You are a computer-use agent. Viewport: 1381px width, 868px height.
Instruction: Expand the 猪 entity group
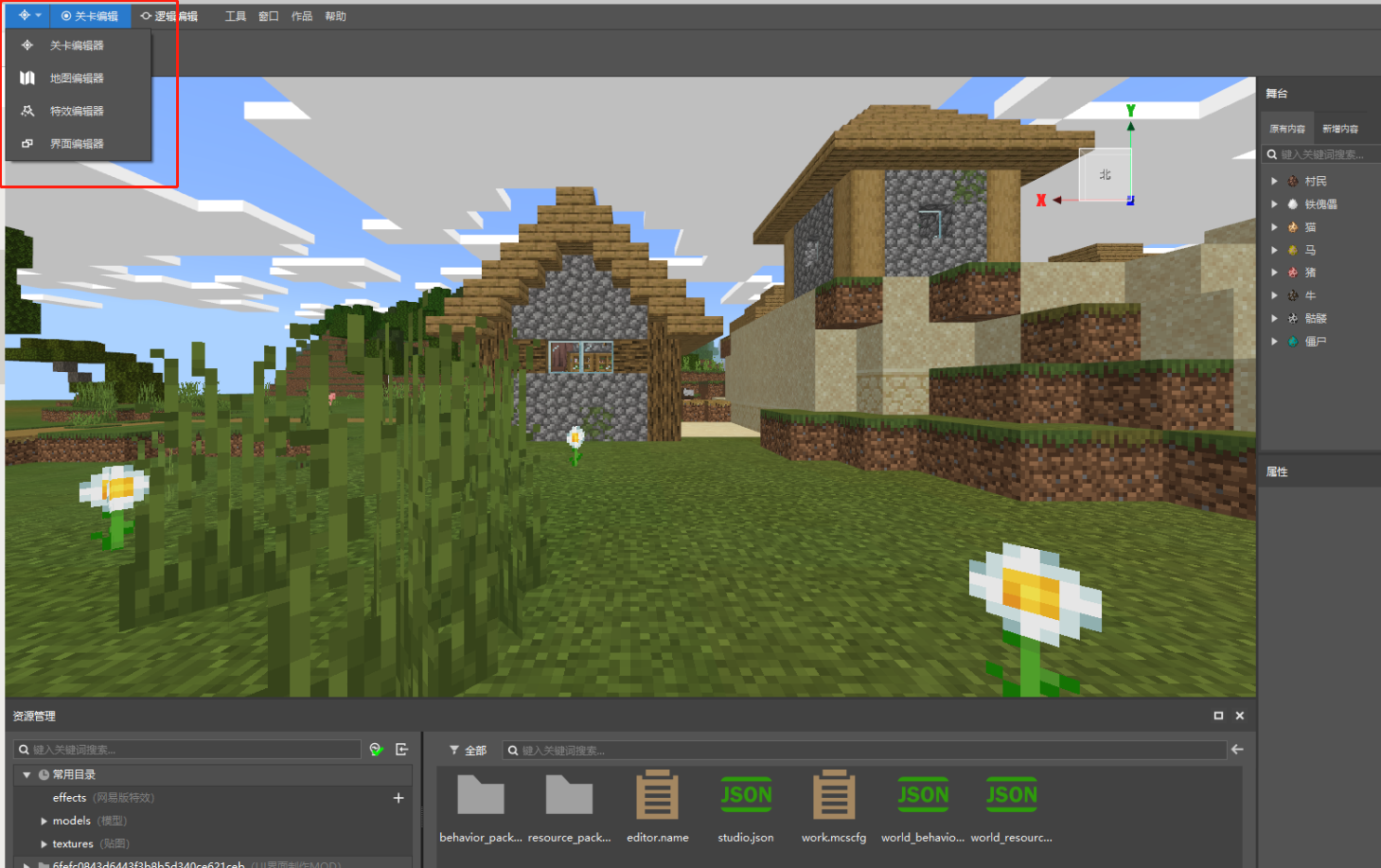click(1274, 273)
